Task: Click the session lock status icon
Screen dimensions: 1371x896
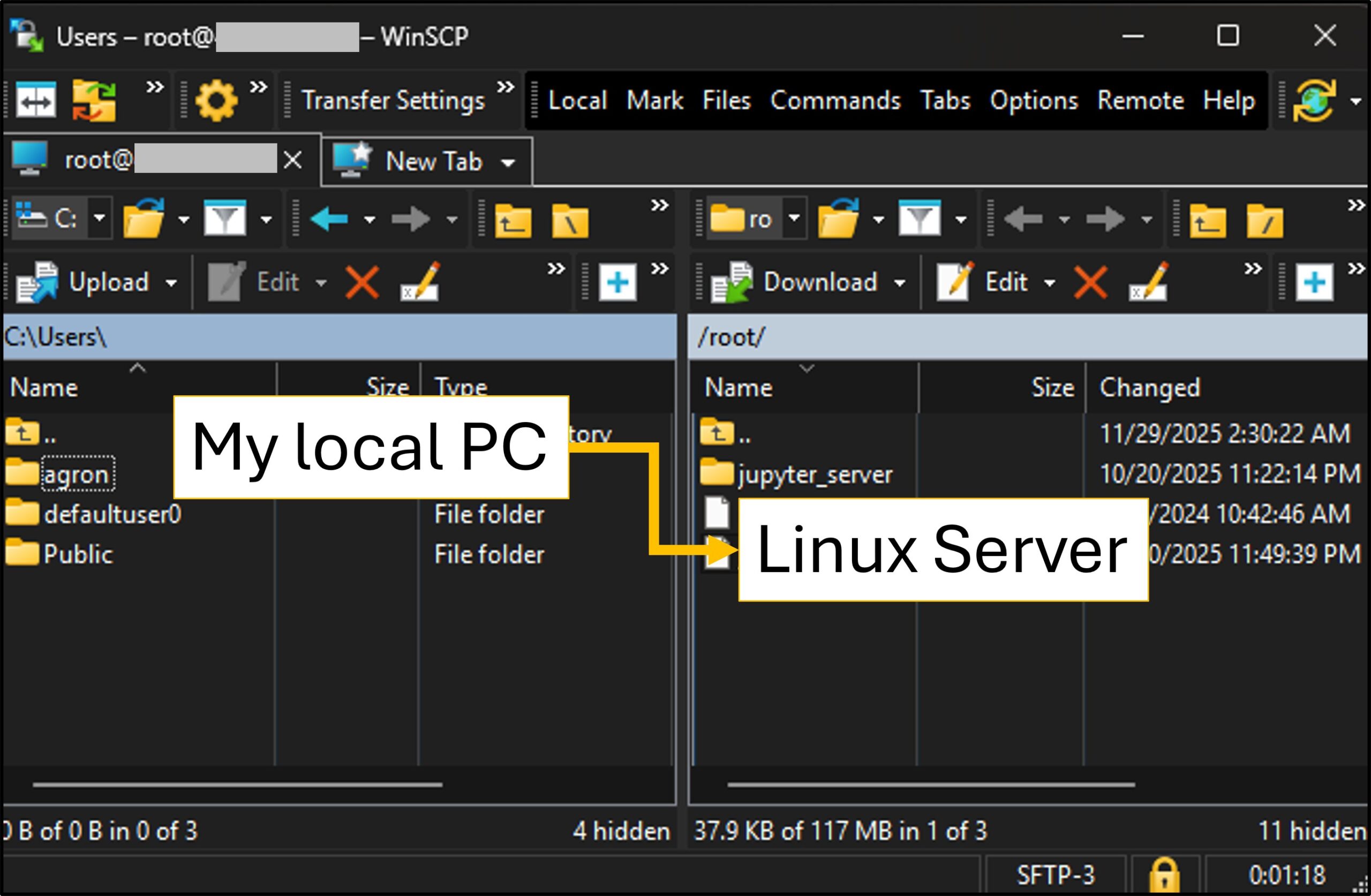Action: point(1164,875)
